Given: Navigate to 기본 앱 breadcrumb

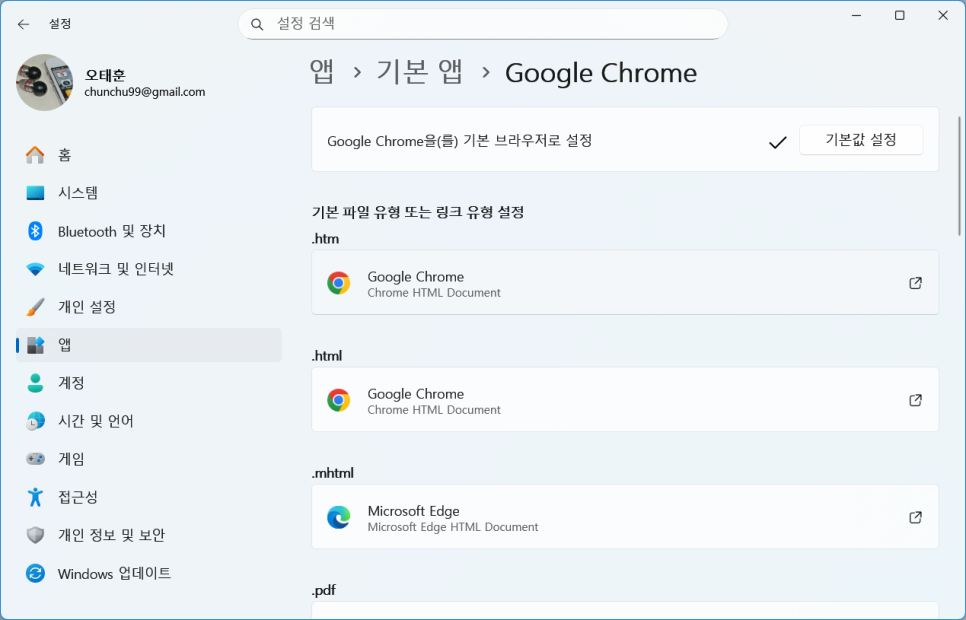Looking at the screenshot, I should tap(420, 72).
